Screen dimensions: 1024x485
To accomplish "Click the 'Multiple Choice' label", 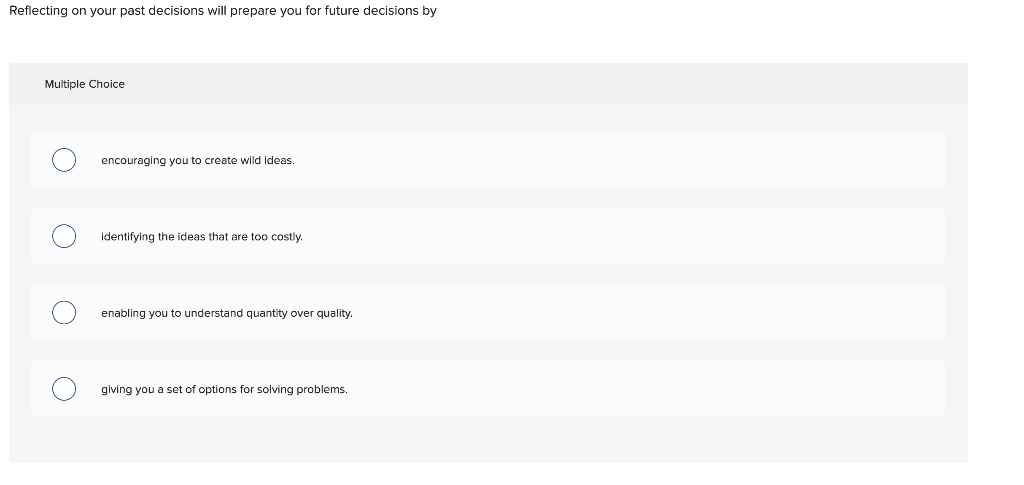I will [85, 84].
